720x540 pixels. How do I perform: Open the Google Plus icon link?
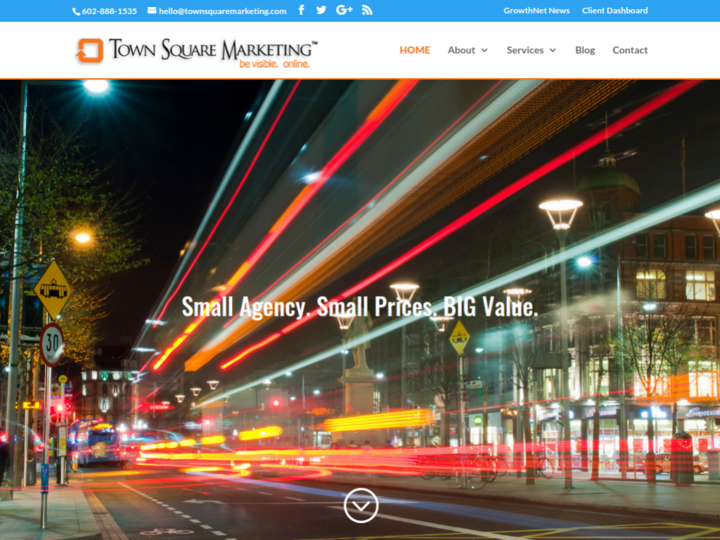pyautogui.click(x=344, y=10)
